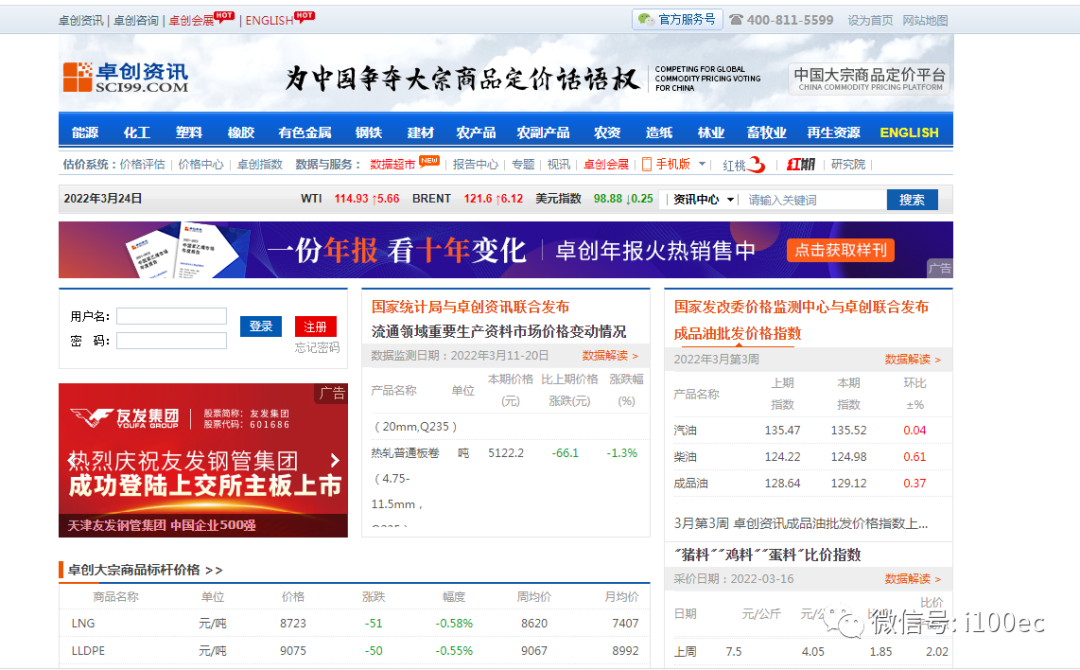Open the 资讯中心 search category dropdown
1080x670 pixels.
[x=703, y=200]
